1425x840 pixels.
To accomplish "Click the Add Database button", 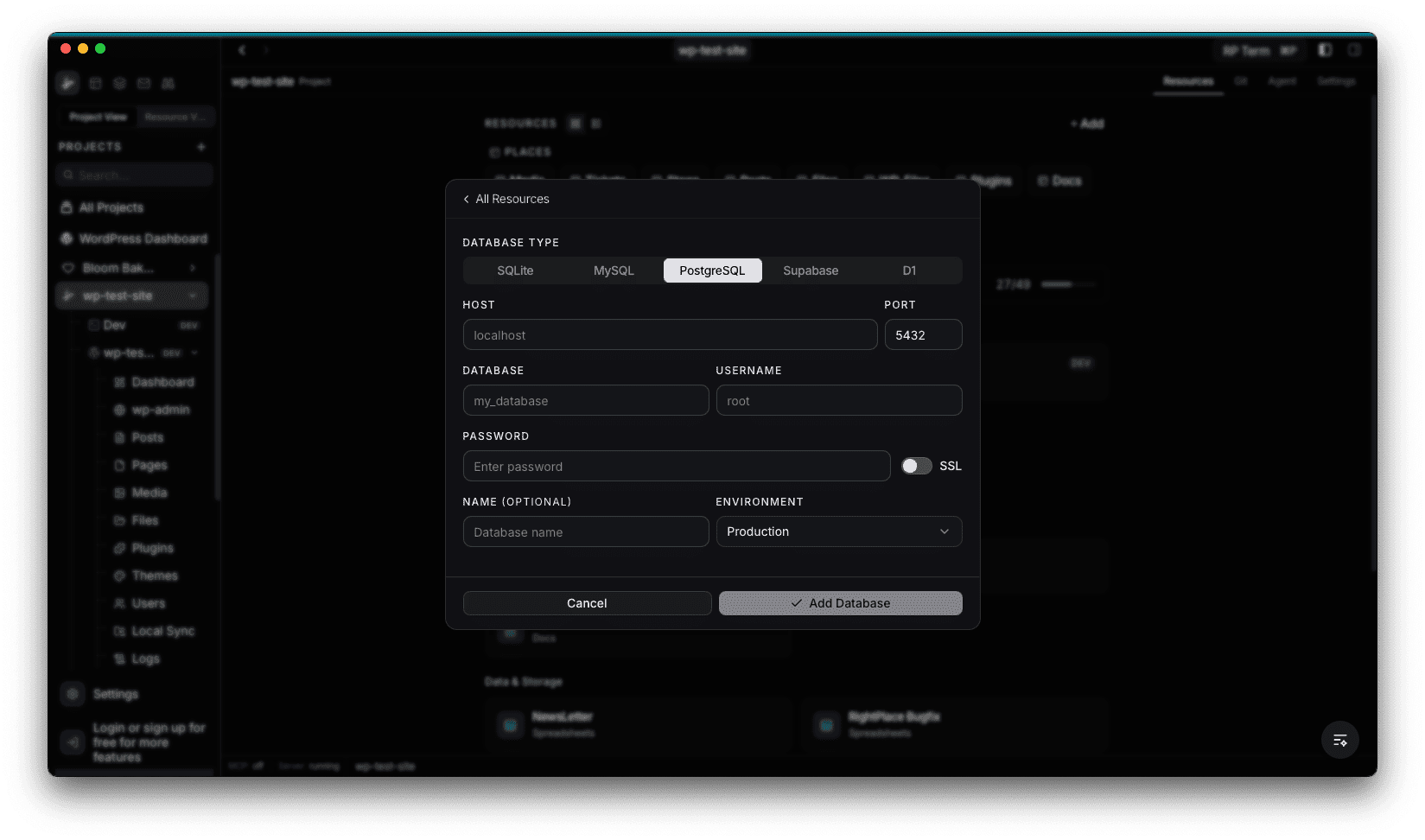I will click(839, 602).
